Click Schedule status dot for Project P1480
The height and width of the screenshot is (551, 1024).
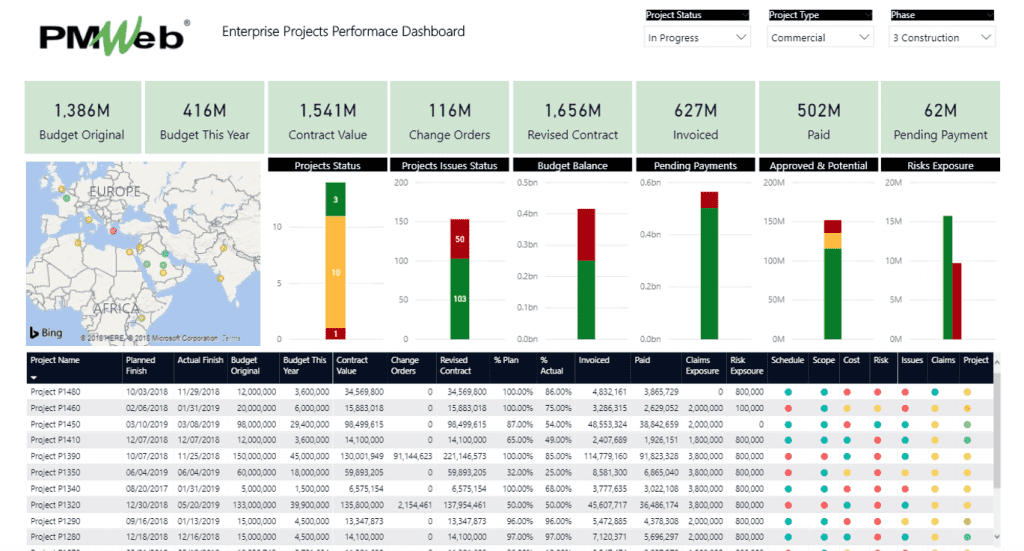coord(788,392)
